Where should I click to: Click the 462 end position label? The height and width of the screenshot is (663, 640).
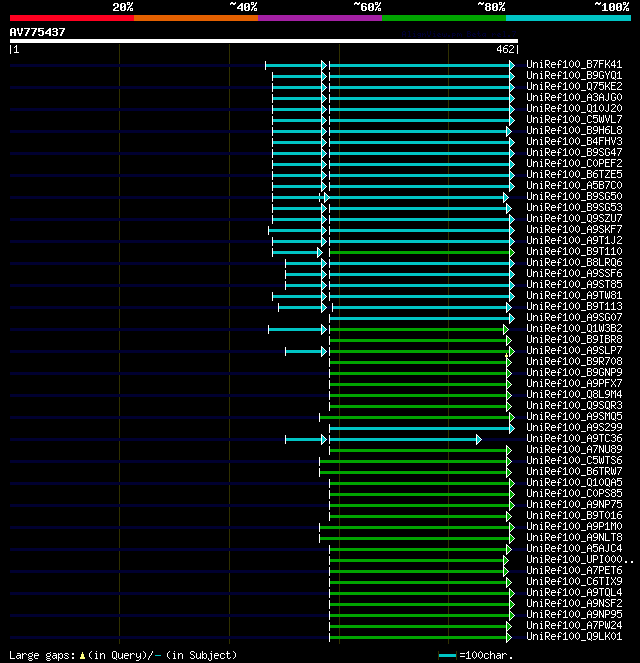(x=505, y=49)
